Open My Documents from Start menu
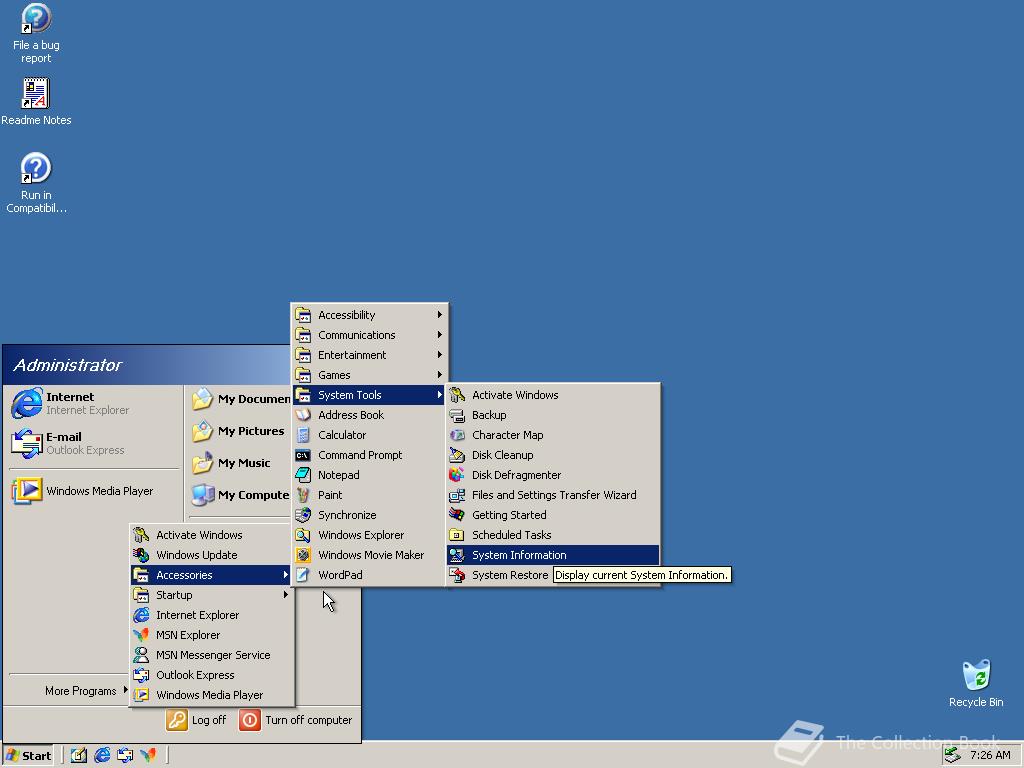The height and width of the screenshot is (768, 1024). 239,399
